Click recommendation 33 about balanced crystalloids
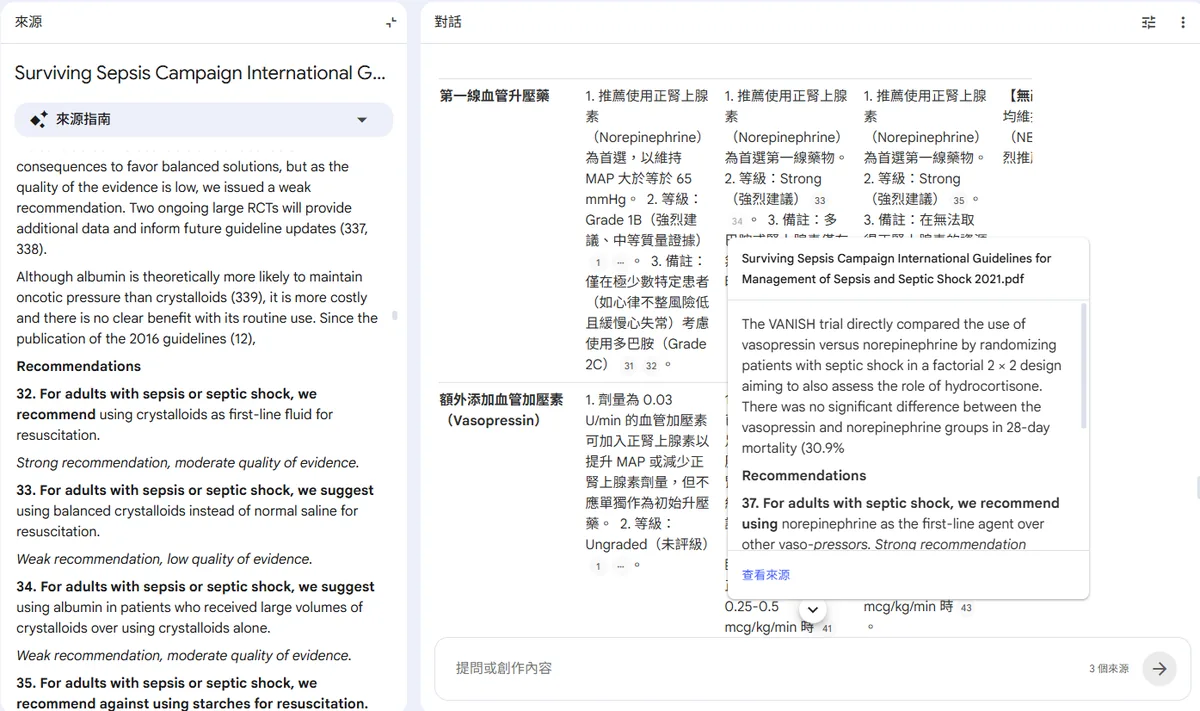Screen dimensions: 1200x711 (195, 511)
